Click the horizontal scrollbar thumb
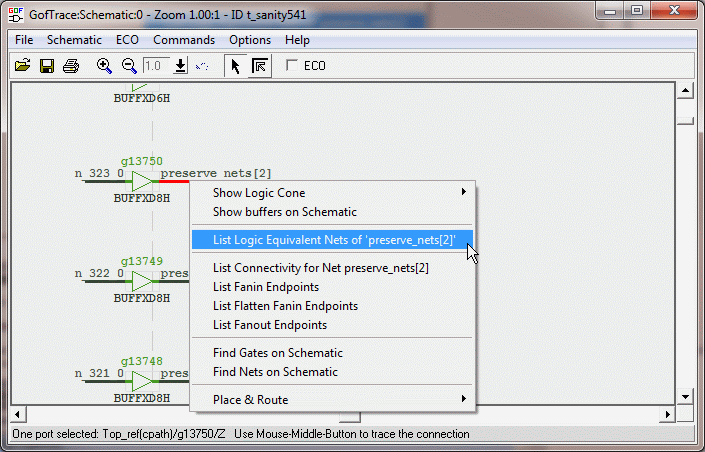The width and height of the screenshot is (705, 452). point(350,418)
